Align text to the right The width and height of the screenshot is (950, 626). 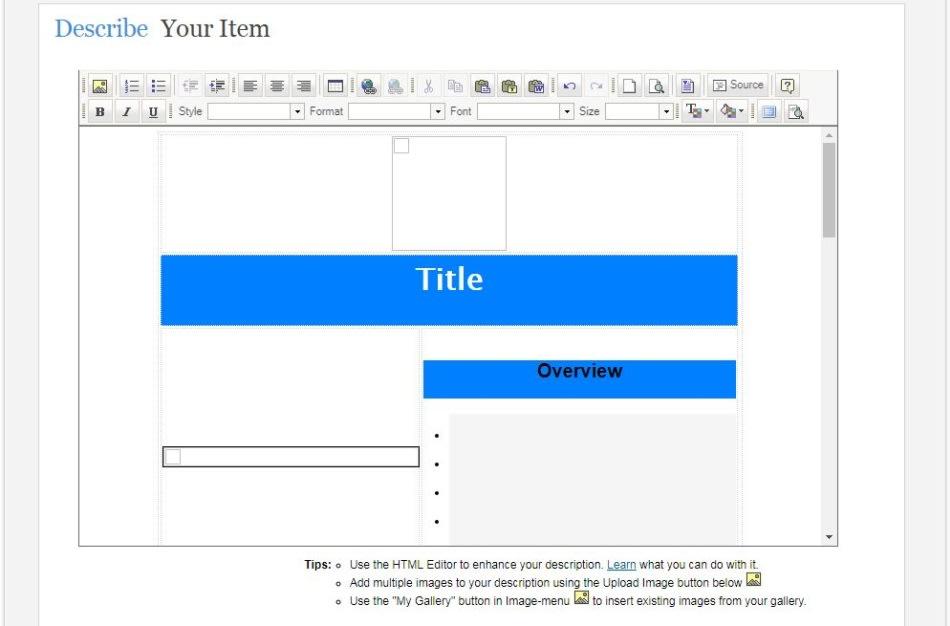[x=303, y=85]
